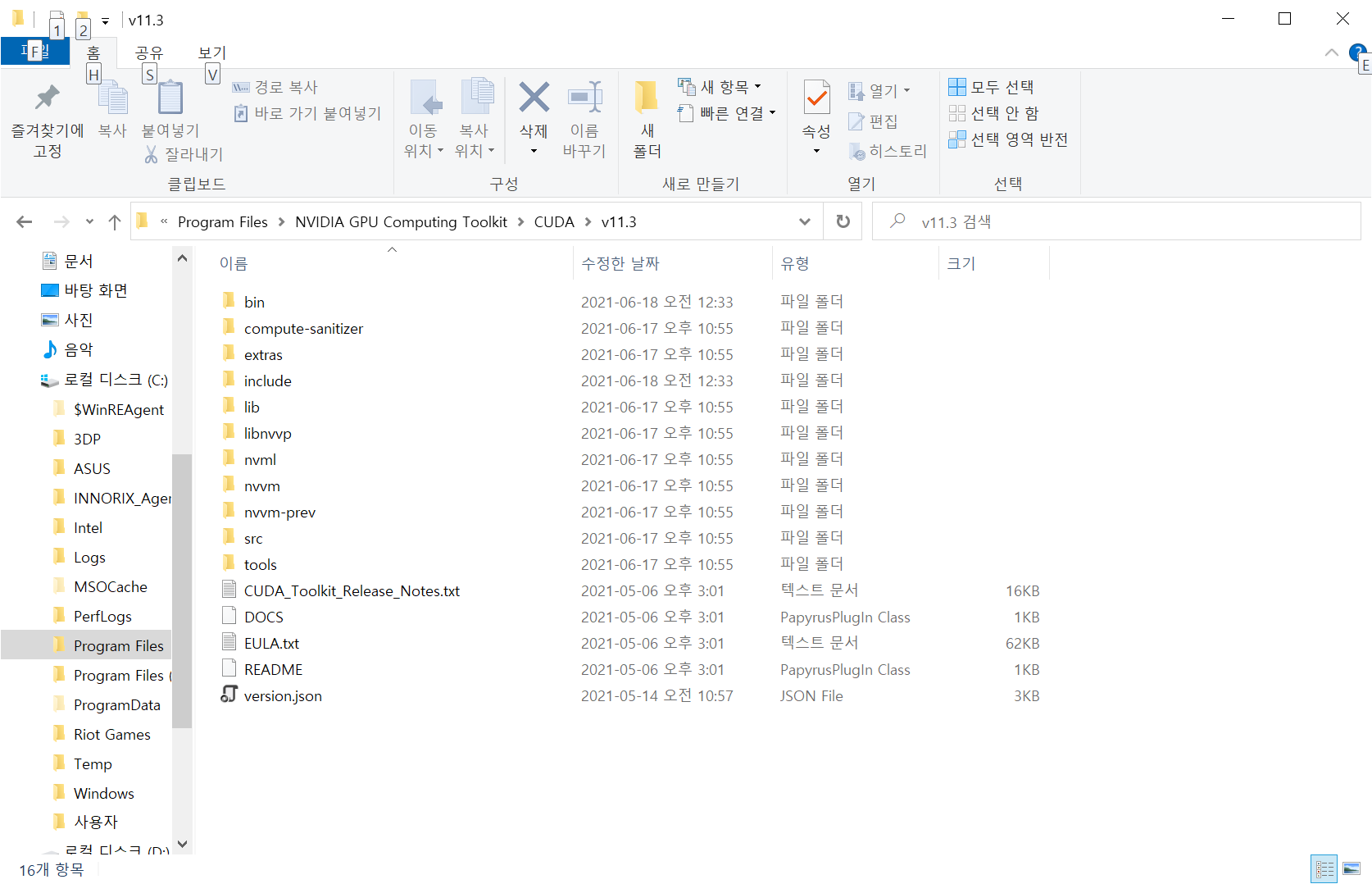Click the v11.3 search box
1372x884 pixels.
[x=1116, y=222]
